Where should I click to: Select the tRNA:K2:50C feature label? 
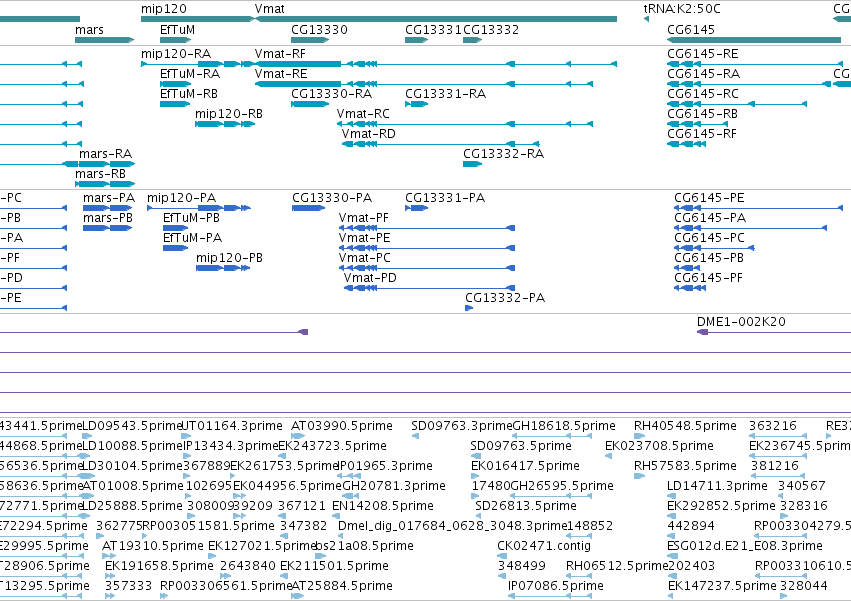tap(682, 9)
